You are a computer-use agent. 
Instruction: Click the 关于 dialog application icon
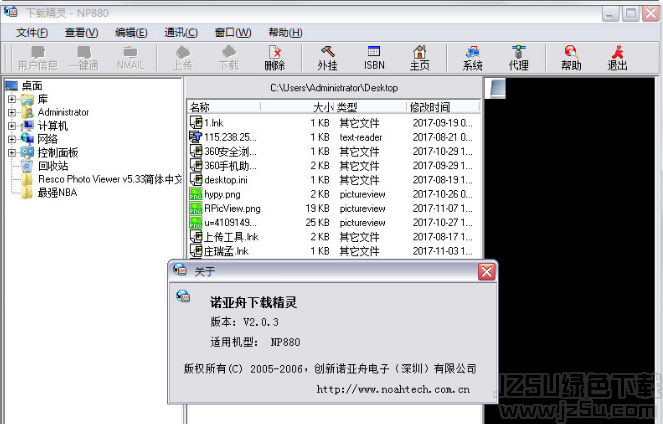183,296
